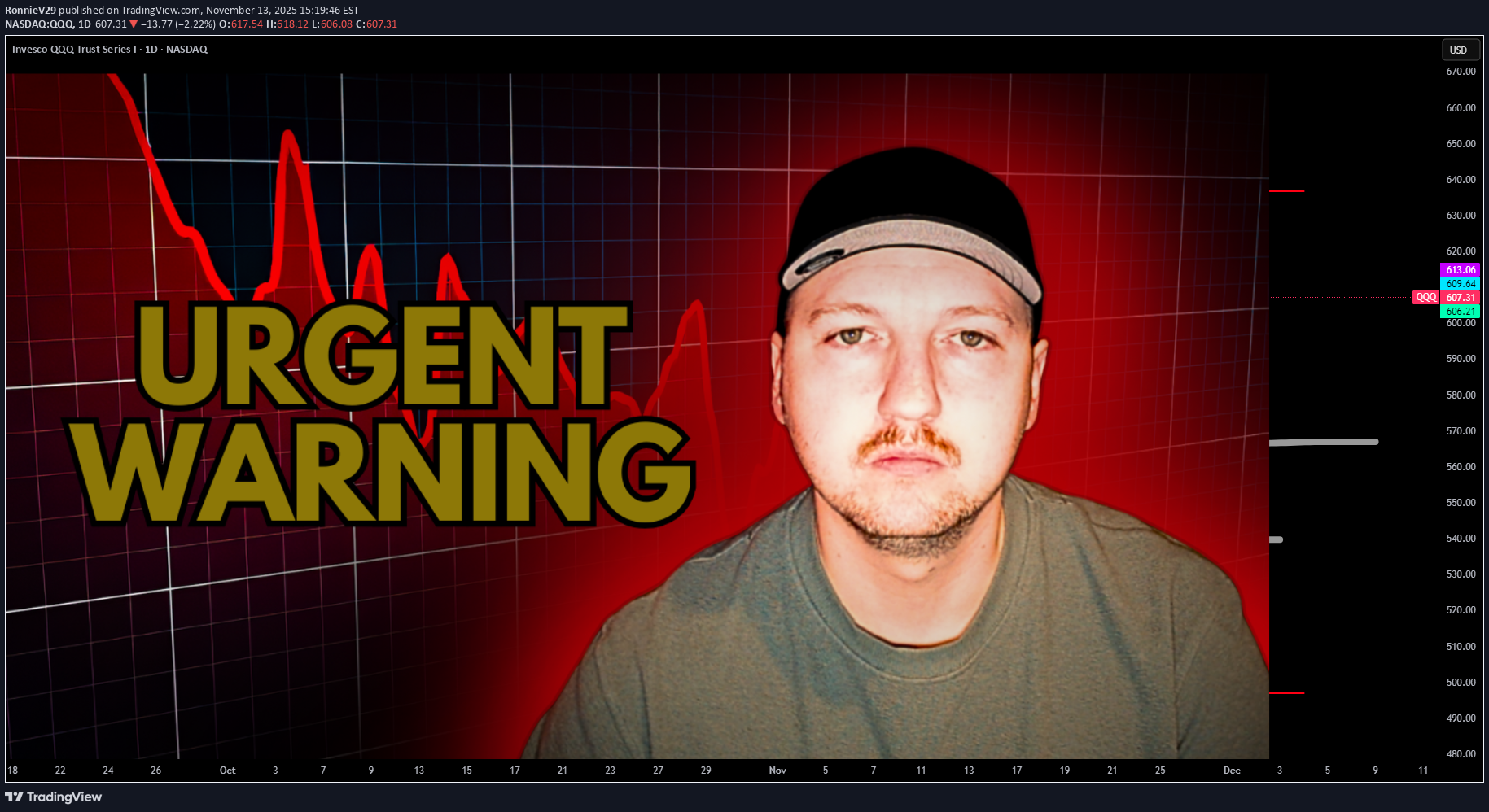Click the red down-arrow change indicator

pyautogui.click(x=134, y=24)
